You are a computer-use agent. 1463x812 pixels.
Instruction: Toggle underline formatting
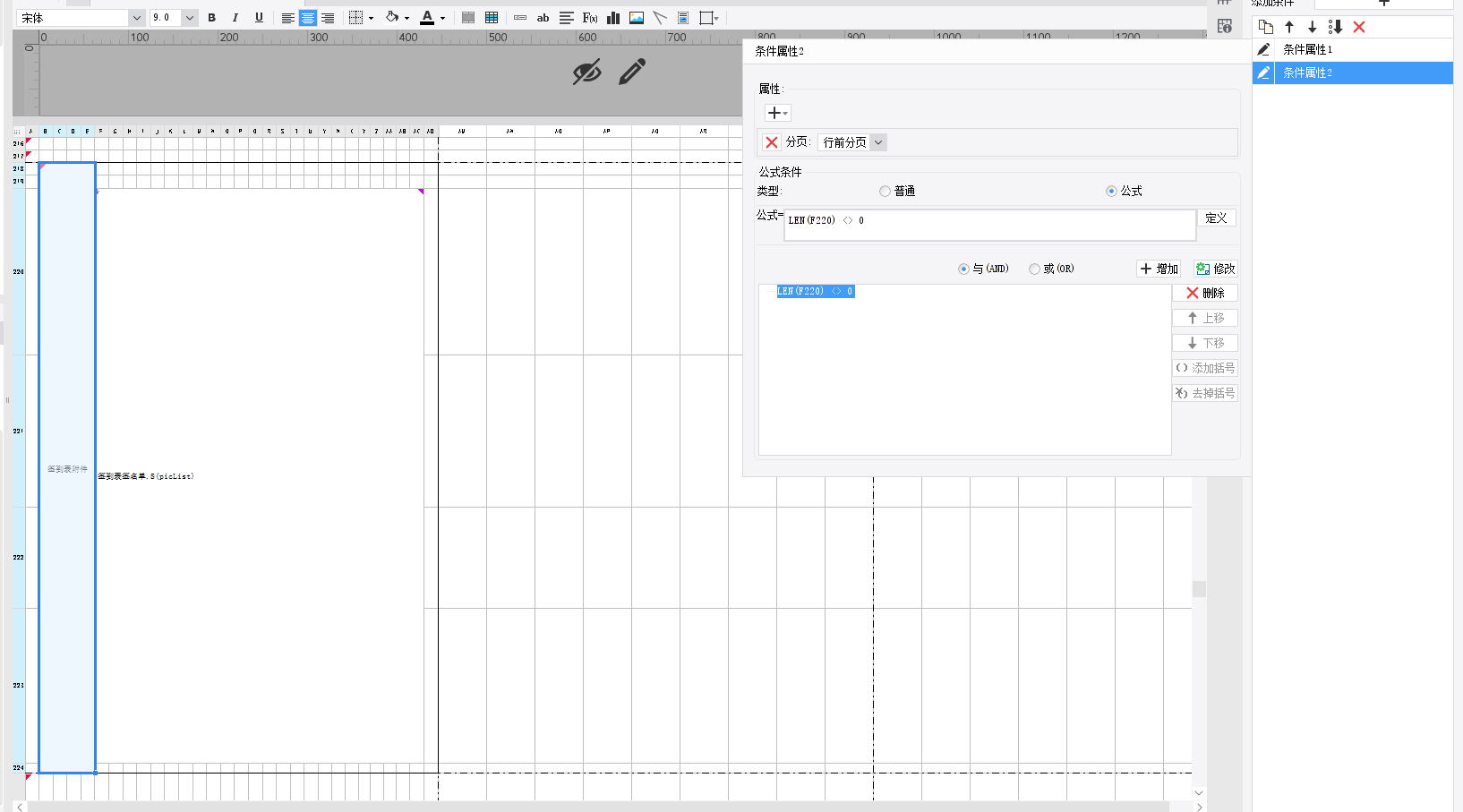(259, 18)
